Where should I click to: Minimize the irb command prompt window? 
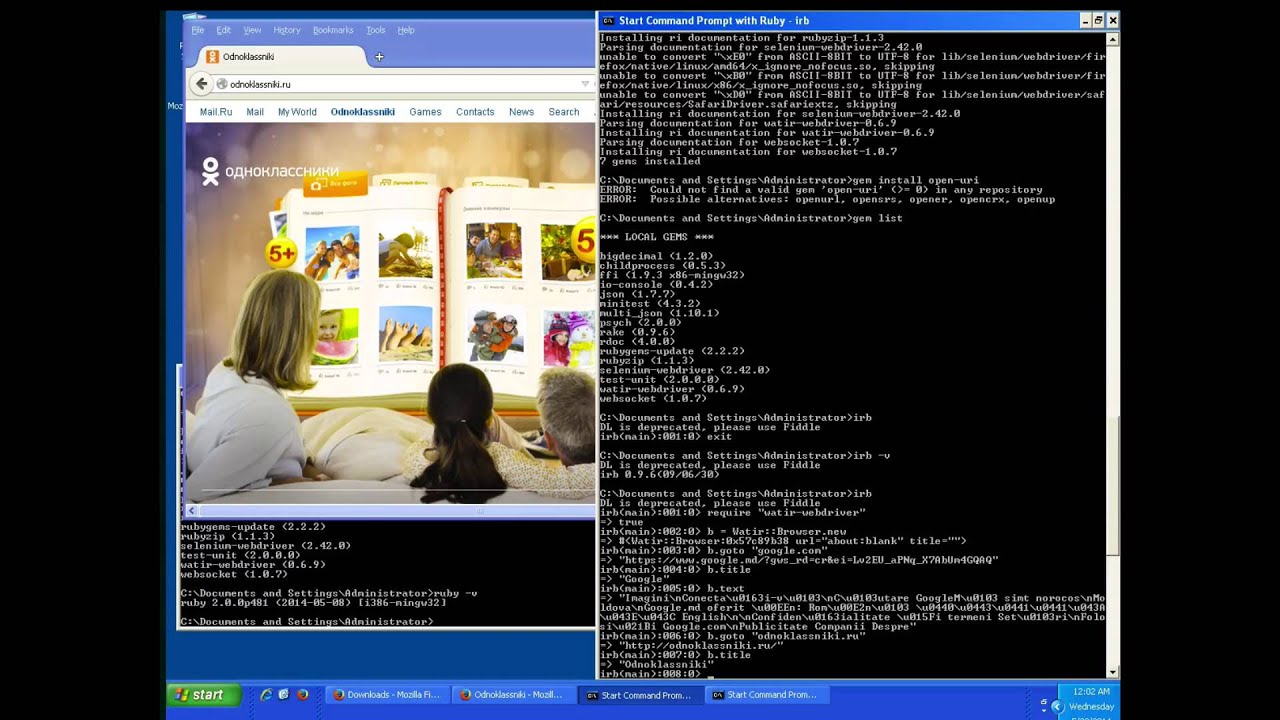tap(1085, 20)
